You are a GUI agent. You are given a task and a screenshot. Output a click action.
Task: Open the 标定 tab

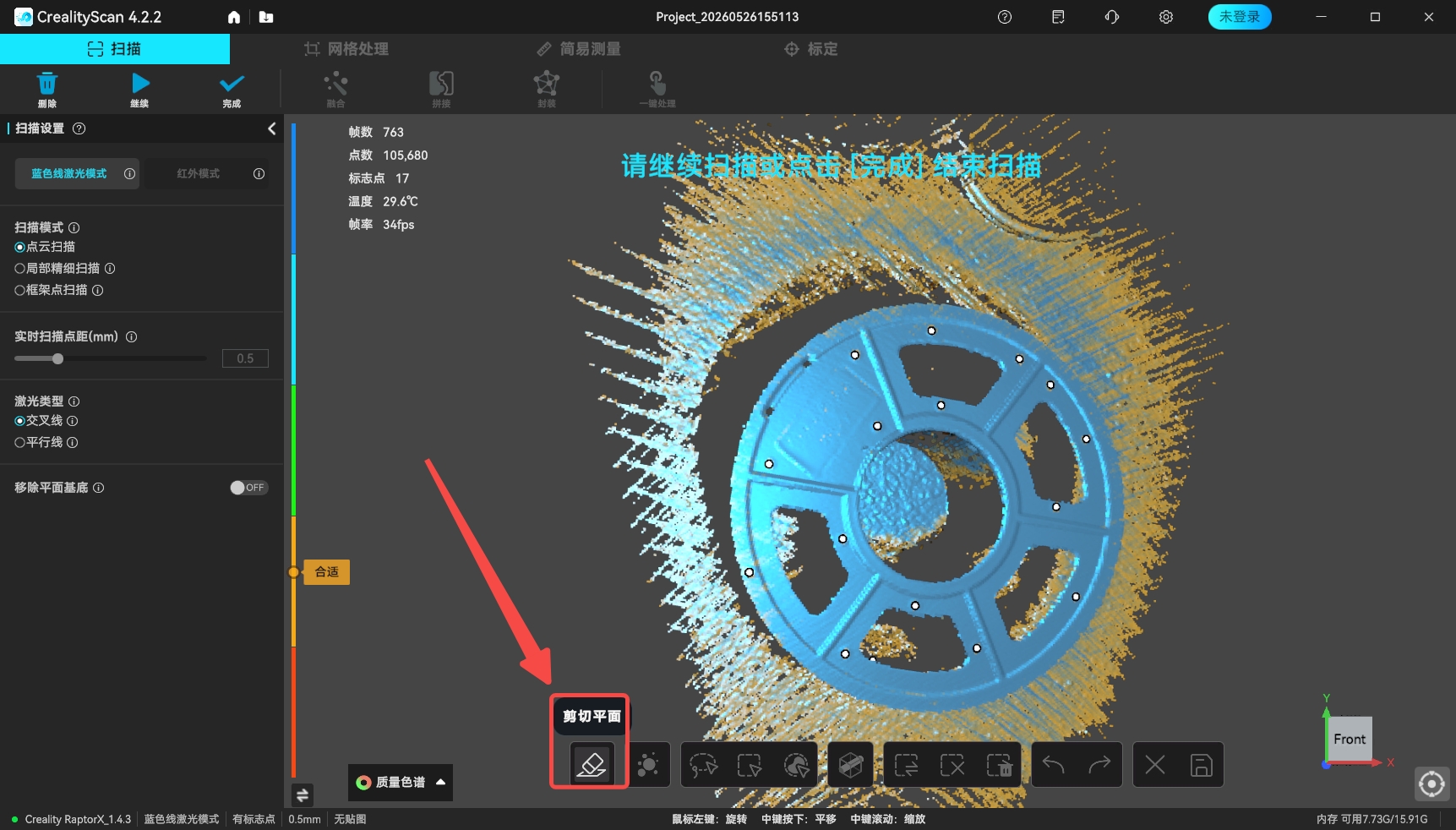tap(811, 49)
